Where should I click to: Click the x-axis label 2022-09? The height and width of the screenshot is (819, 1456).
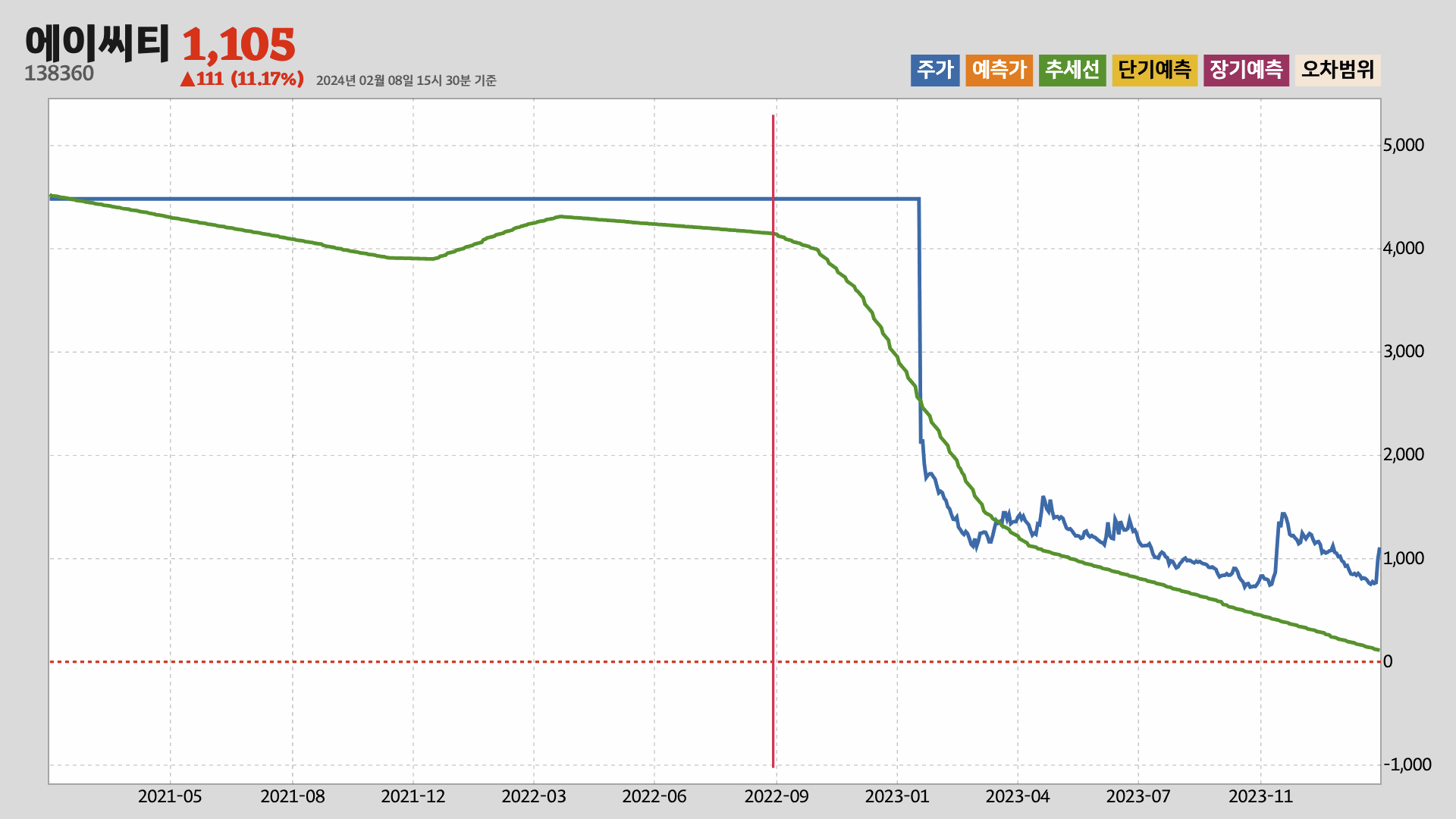(777, 796)
